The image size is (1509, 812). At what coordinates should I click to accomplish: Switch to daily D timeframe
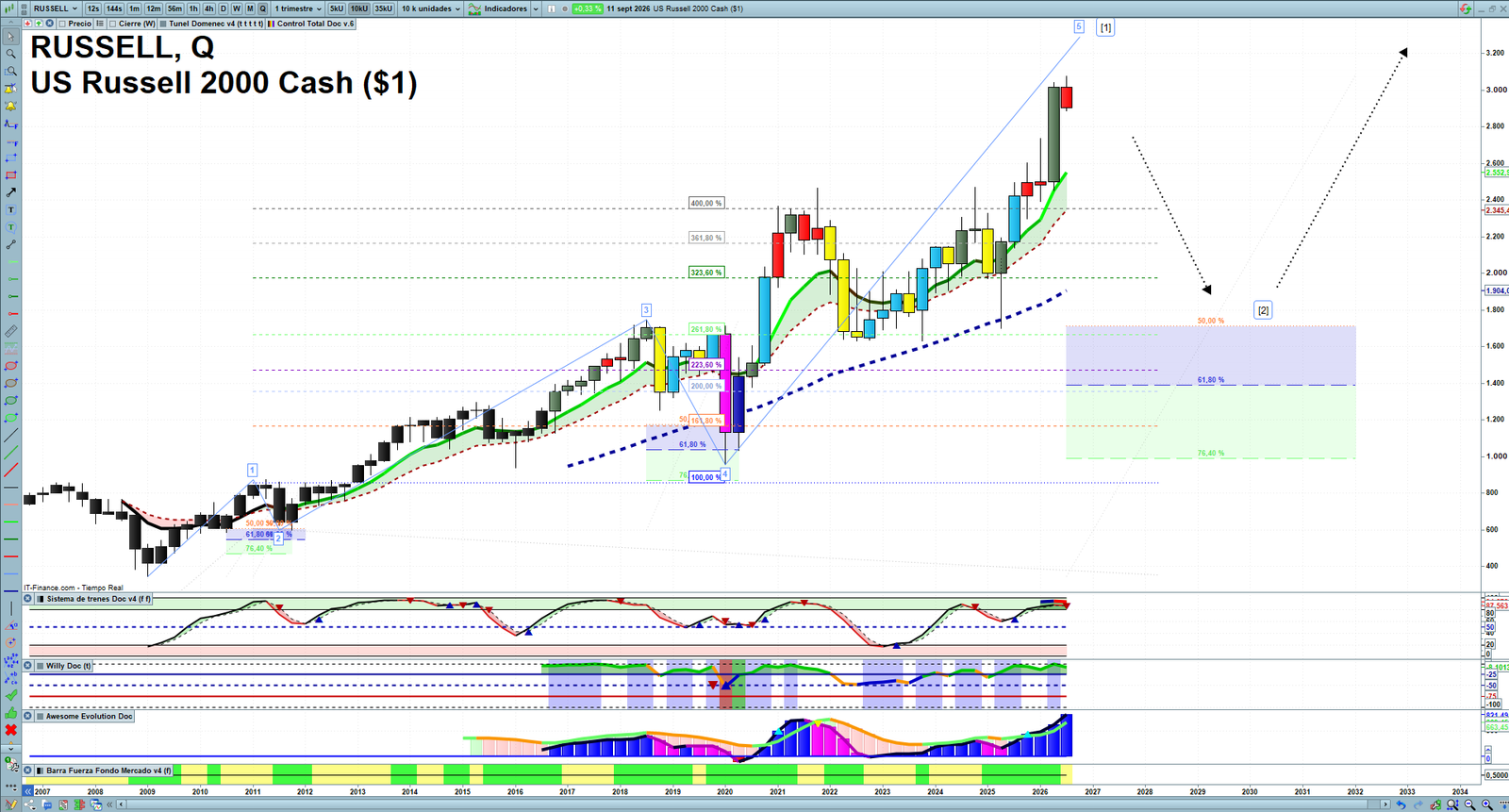[224, 8]
